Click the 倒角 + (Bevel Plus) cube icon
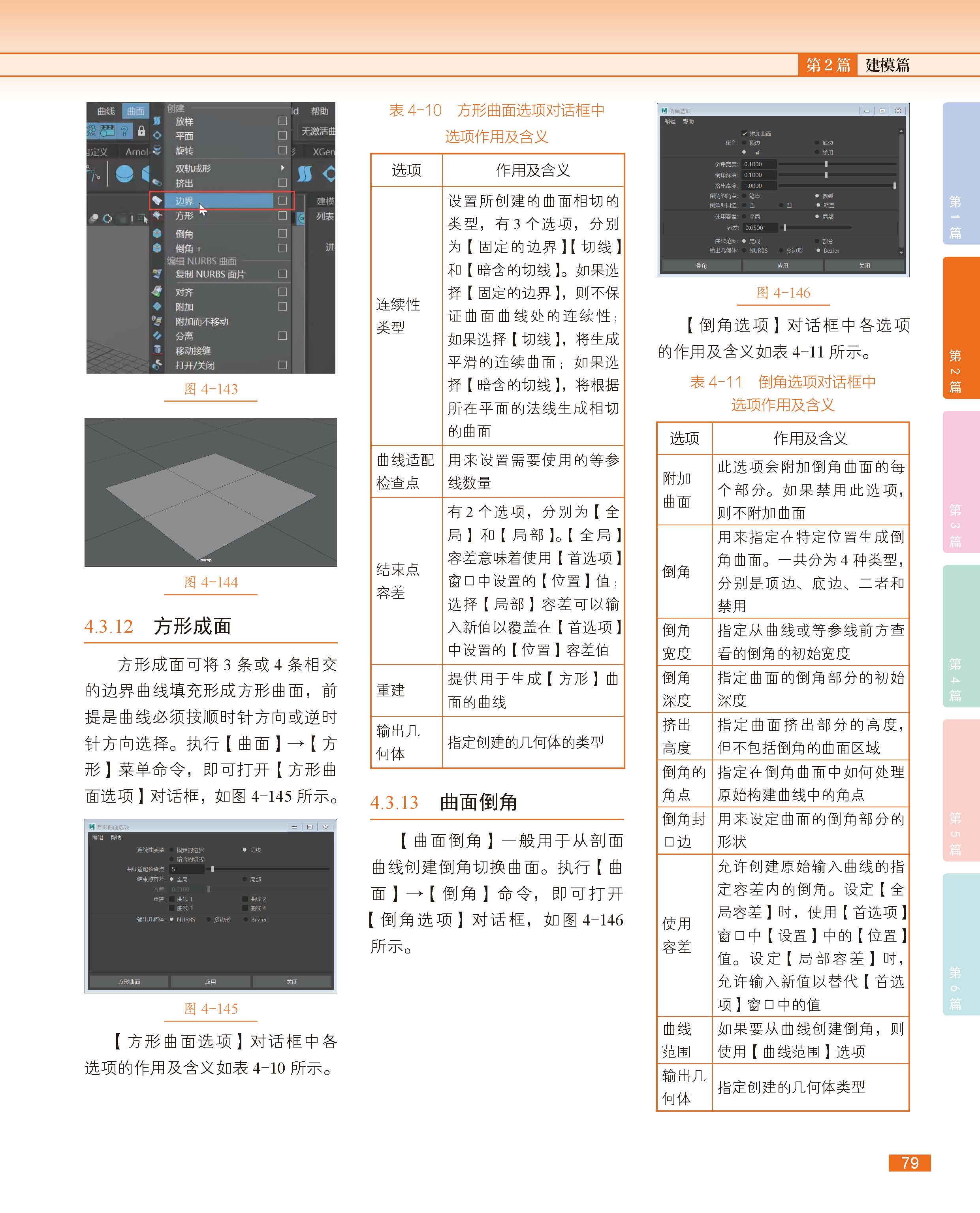Image resolution: width=980 pixels, height=1213 pixels. point(157,248)
